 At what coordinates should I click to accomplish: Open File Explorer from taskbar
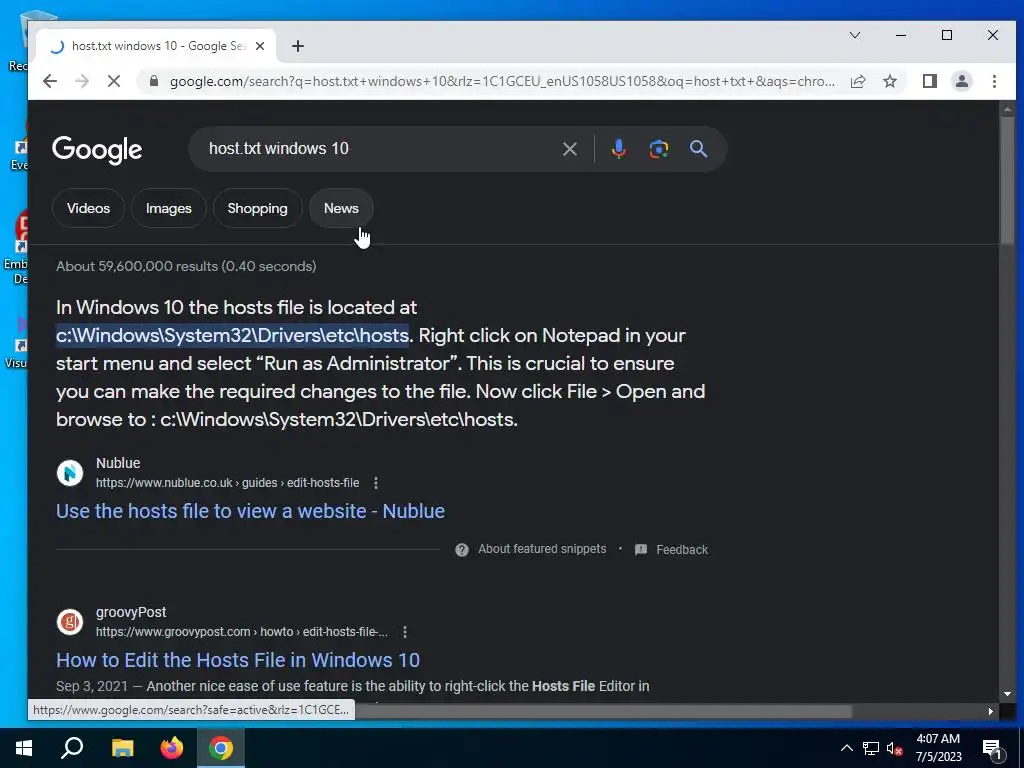[122, 748]
